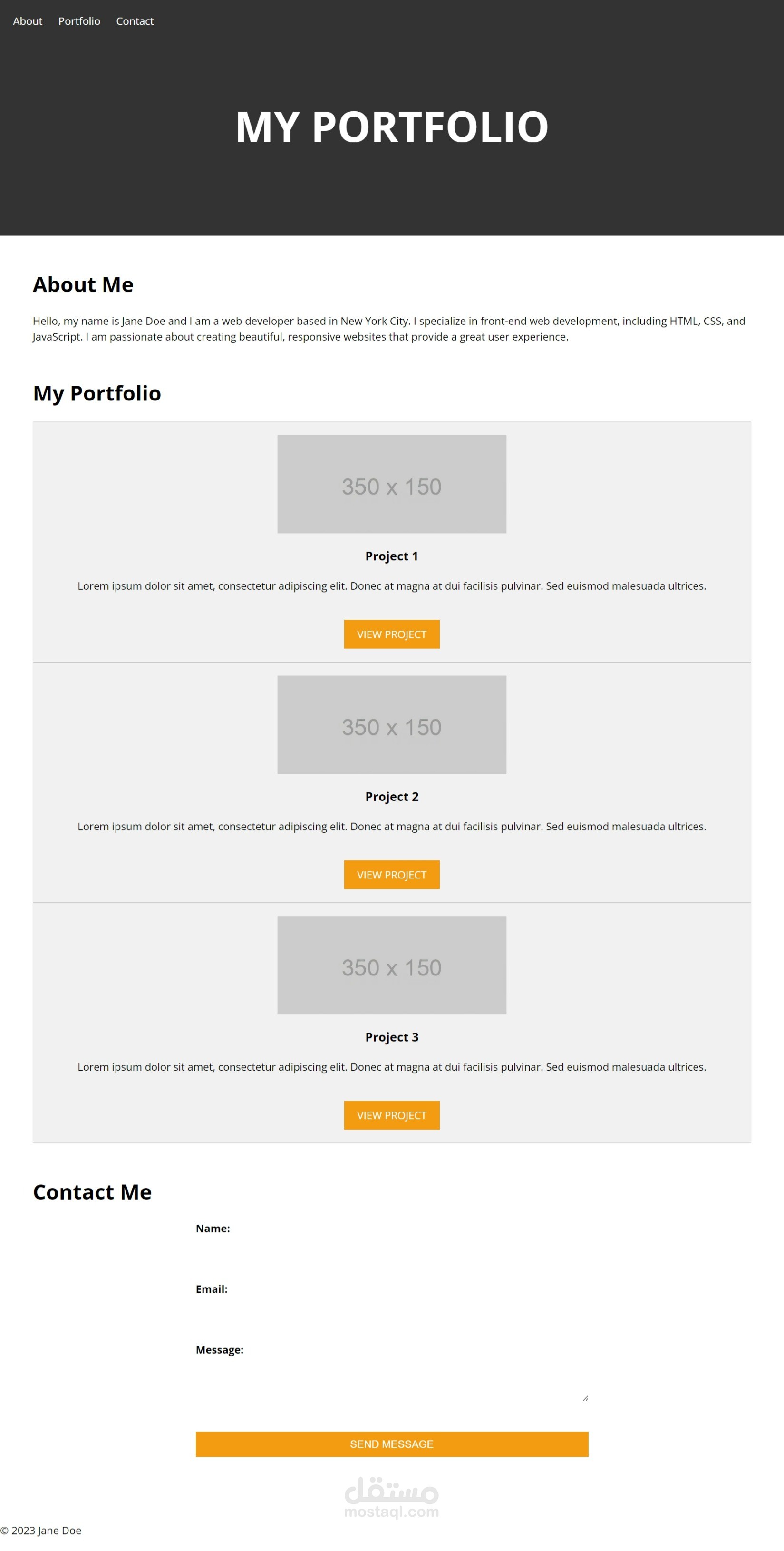The width and height of the screenshot is (784, 1551).
Task: Click the Contact Me section heading
Action: (x=92, y=1191)
